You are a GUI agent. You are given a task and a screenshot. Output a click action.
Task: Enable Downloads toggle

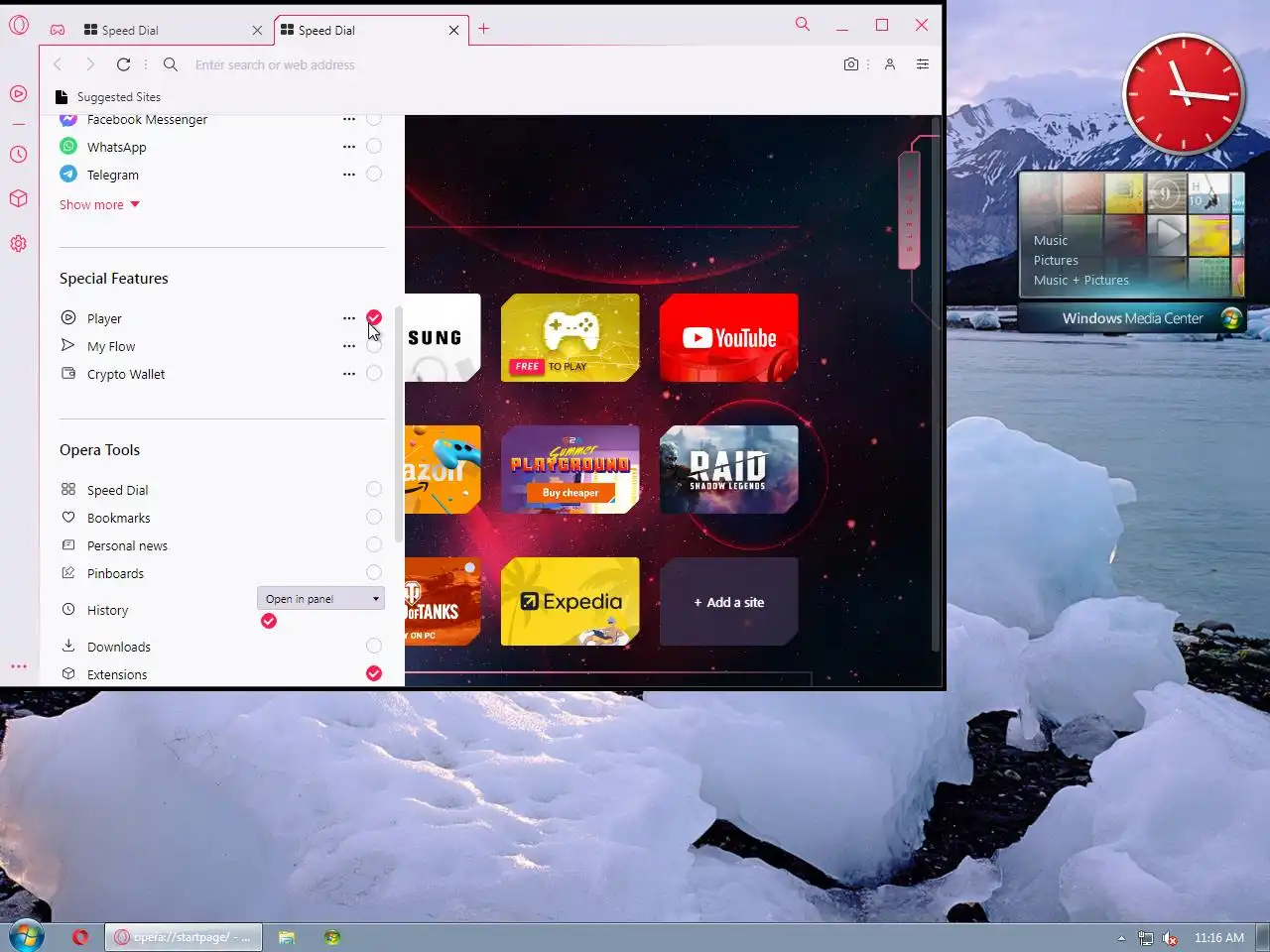[x=374, y=646]
